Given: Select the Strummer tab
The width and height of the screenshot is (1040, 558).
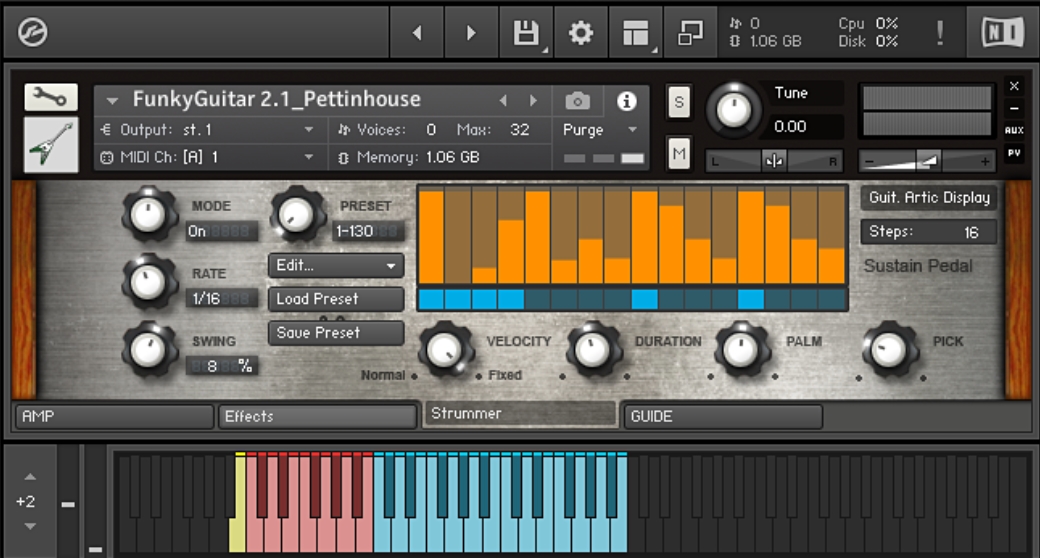Looking at the screenshot, I should (x=520, y=414).
